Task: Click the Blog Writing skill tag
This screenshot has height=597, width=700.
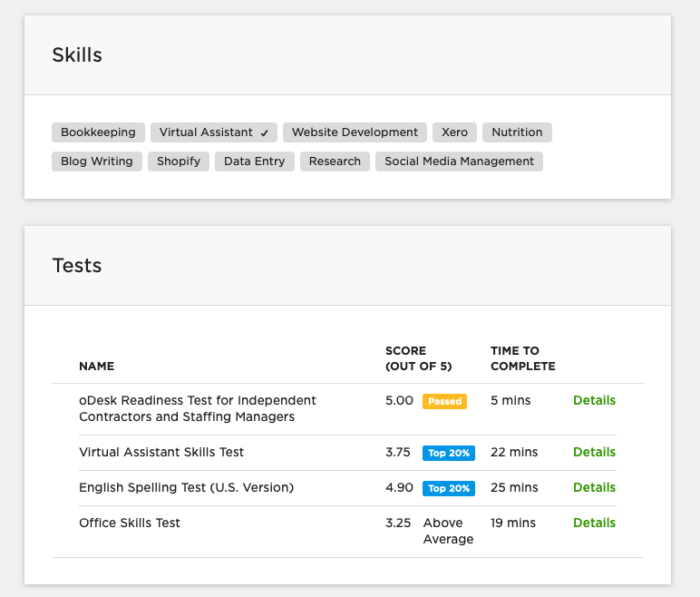Action: click(97, 161)
